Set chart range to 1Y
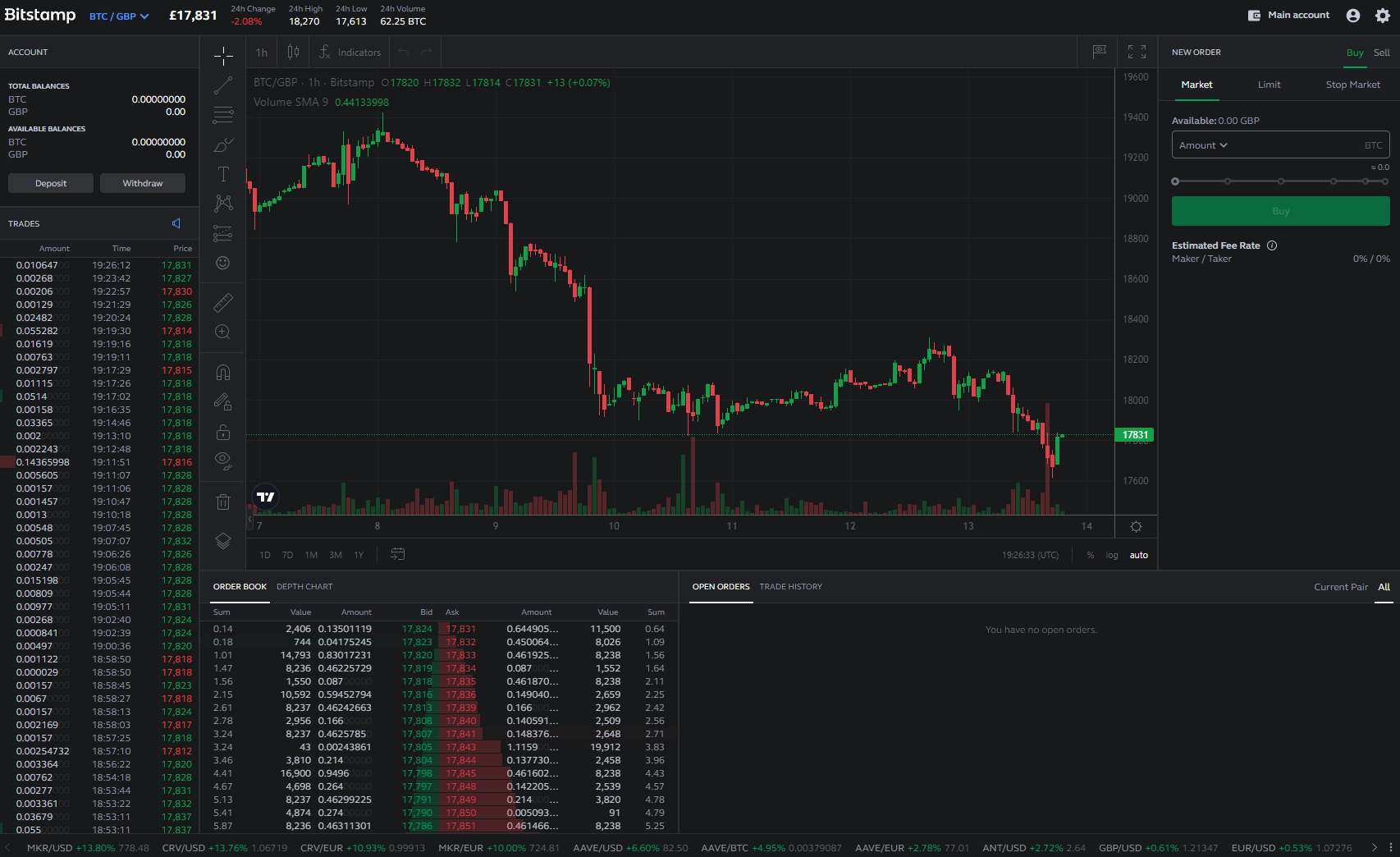 point(359,555)
